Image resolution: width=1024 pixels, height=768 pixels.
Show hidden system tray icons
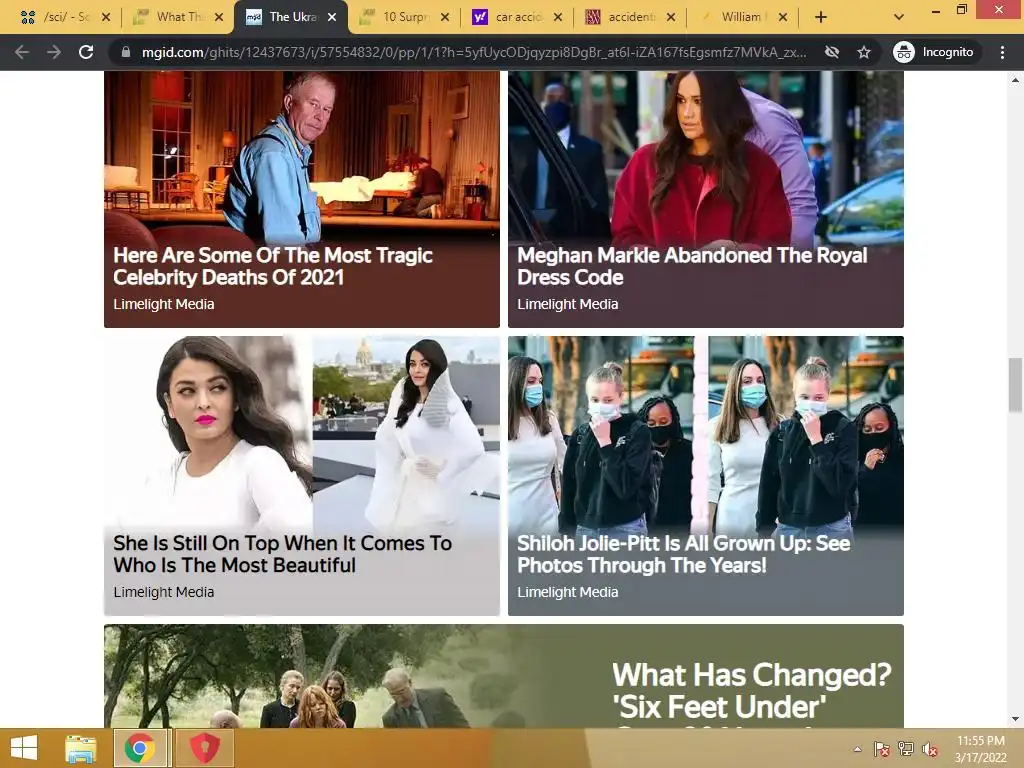click(x=857, y=749)
